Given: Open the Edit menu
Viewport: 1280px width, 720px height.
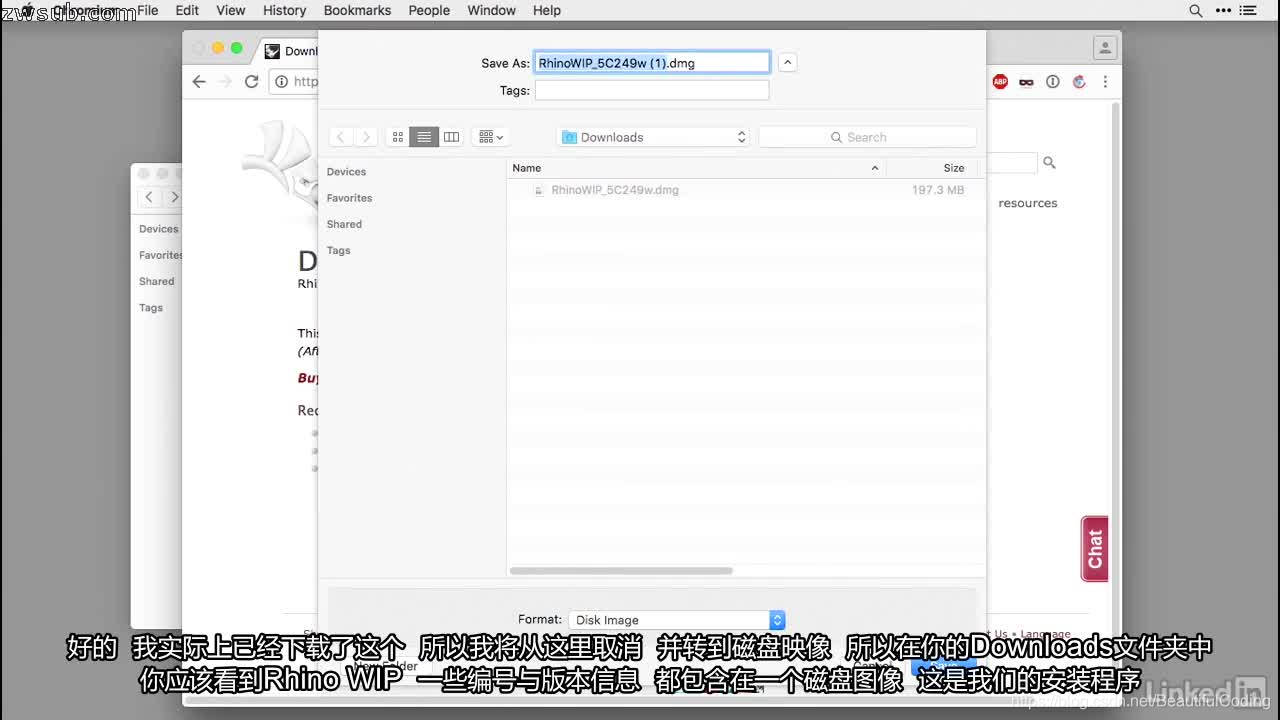Looking at the screenshot, I should pyautogui.click(x=187, y=10).
